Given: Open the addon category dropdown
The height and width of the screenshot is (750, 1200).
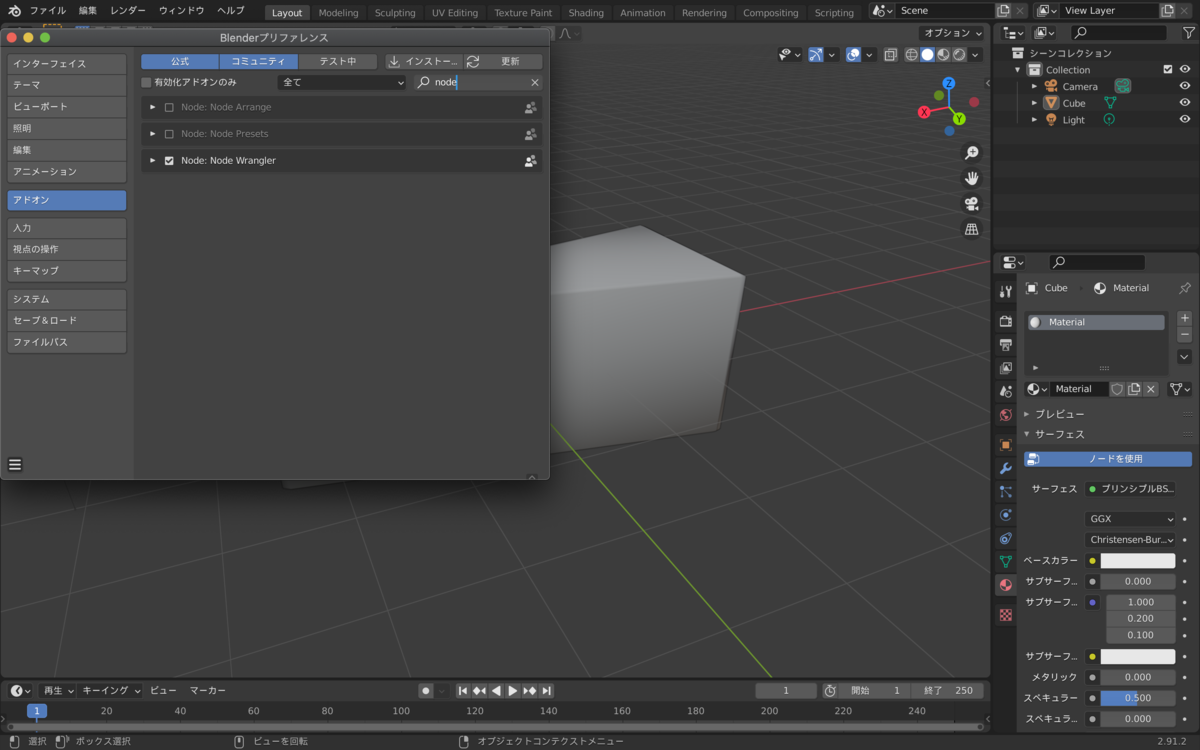Looking at the screenshot, I should [342, 82].
